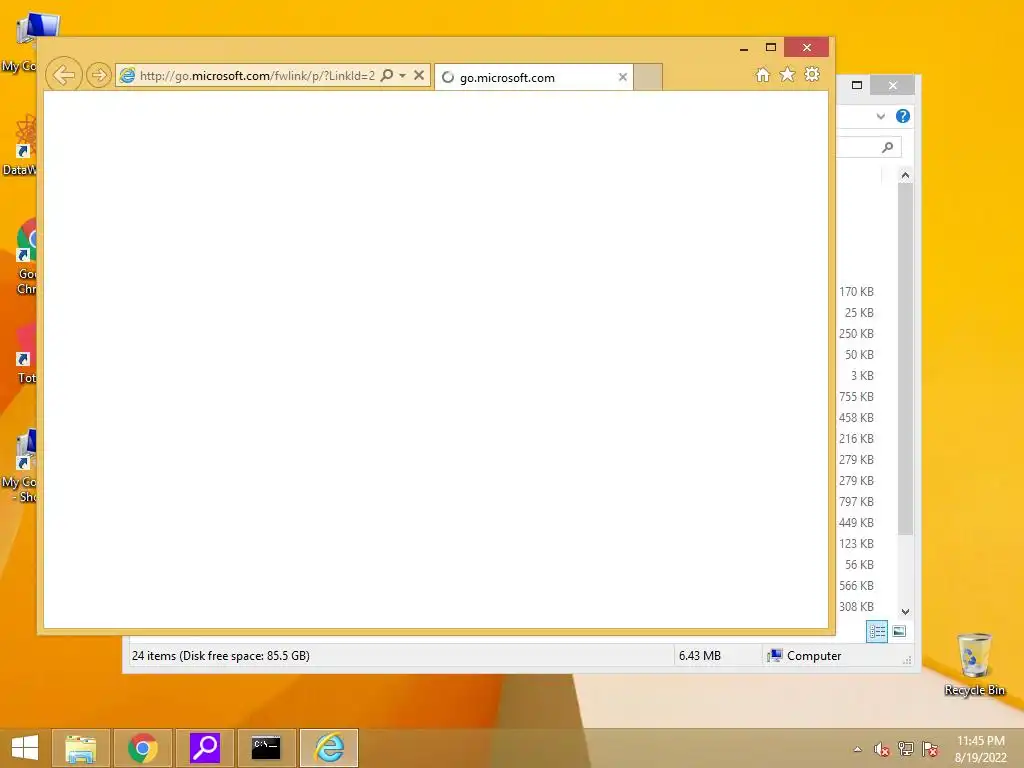Maximize the File Explorer window behind
The height and width of the screenshot is (768, 1024).
[x=857, y=85]
